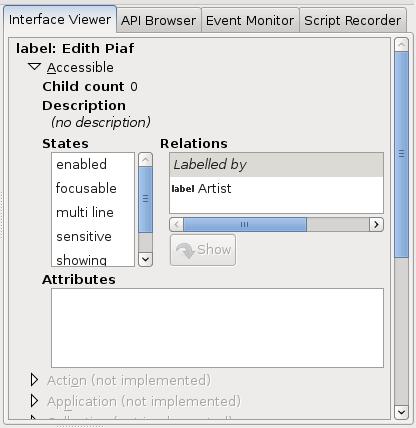The height and width of the screenshot is (428, 416).
Task: Switch to the API Browser tab
Action: 159,21
